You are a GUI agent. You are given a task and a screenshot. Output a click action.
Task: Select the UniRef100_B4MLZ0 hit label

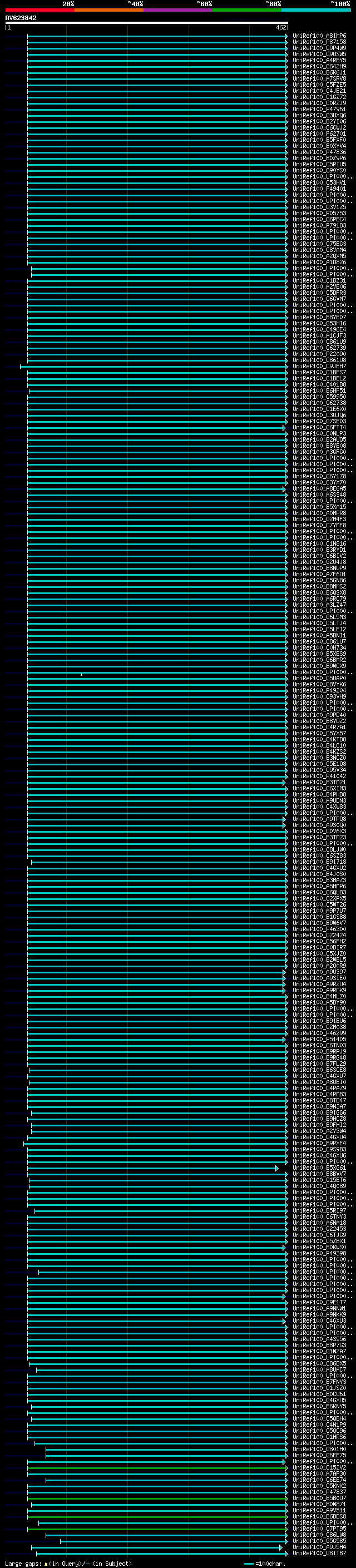click(319, 996)
